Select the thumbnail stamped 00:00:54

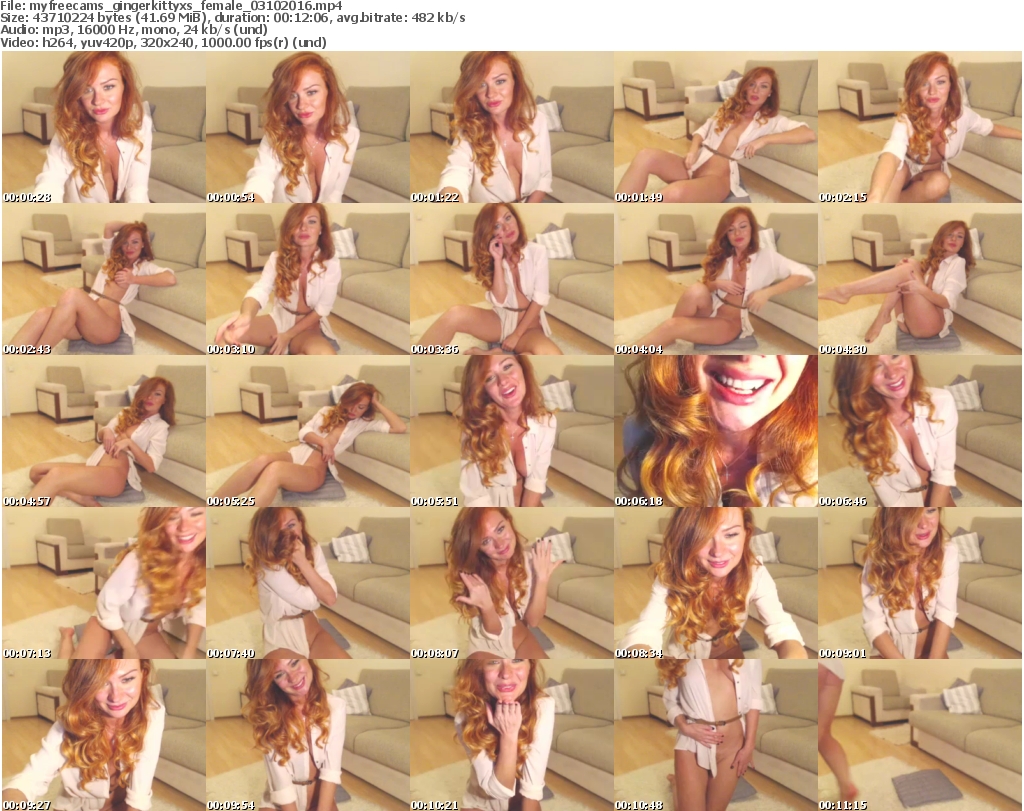click(x=308, y=127)
